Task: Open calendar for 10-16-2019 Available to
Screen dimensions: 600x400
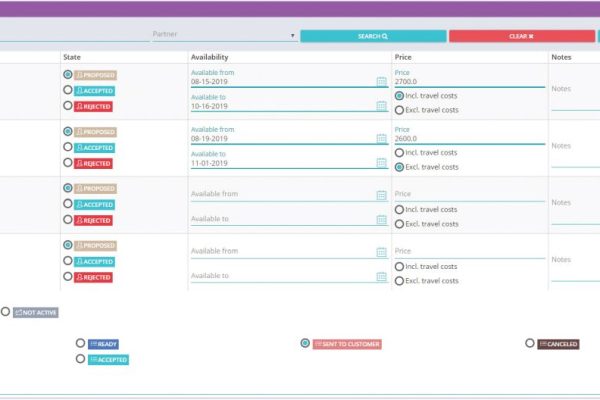Action: tap(382, 106)
